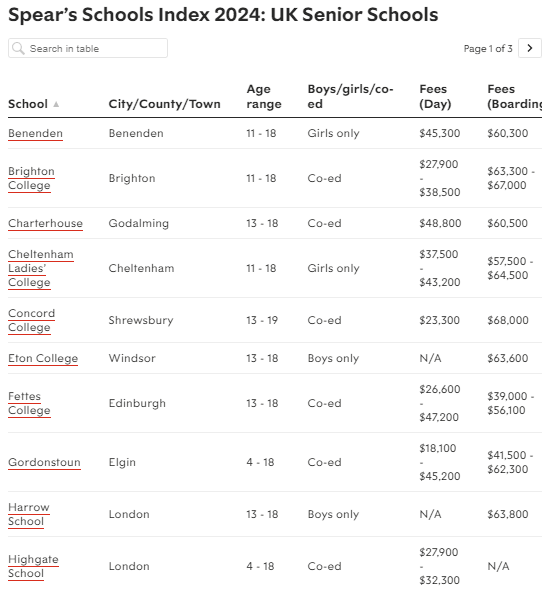Open Brighton College link

point(31,178)
